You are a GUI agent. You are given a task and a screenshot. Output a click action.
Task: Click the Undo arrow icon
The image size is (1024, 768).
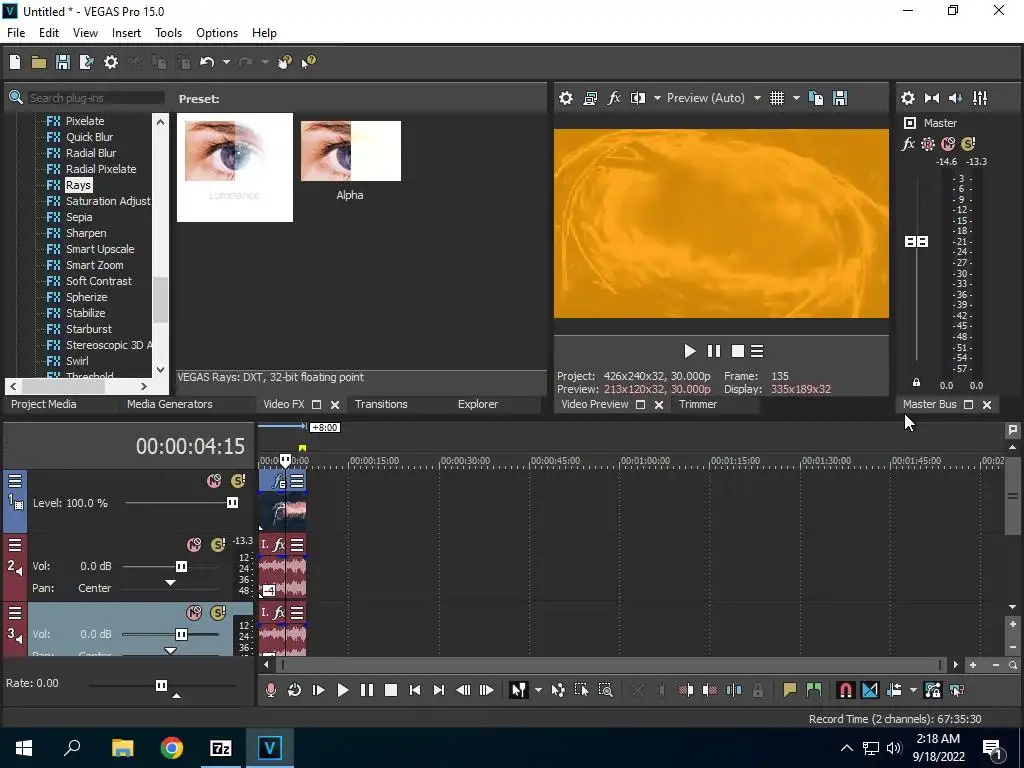pyautogui.click(x=207, y=62)
